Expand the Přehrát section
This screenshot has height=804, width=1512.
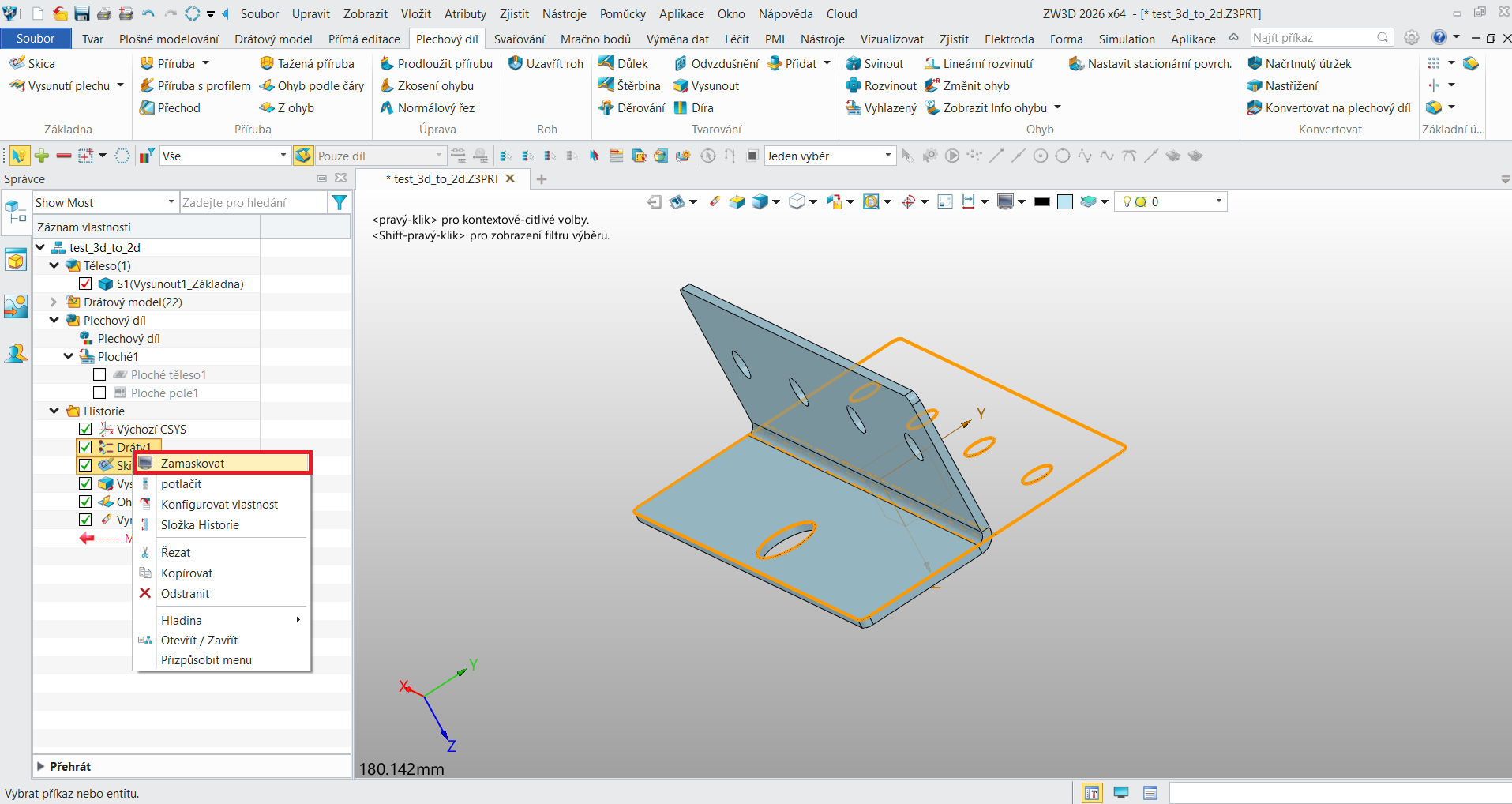pyautogui.click(x=41, y=766)
